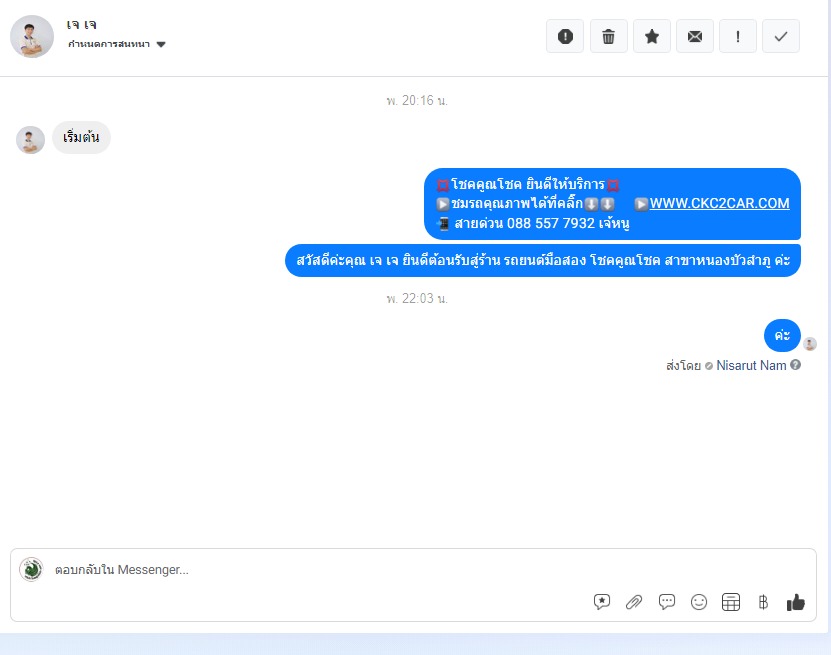Open the emoji picker smiley icon
The height and width of the screenshot is (655, 831).
point(699,602)
